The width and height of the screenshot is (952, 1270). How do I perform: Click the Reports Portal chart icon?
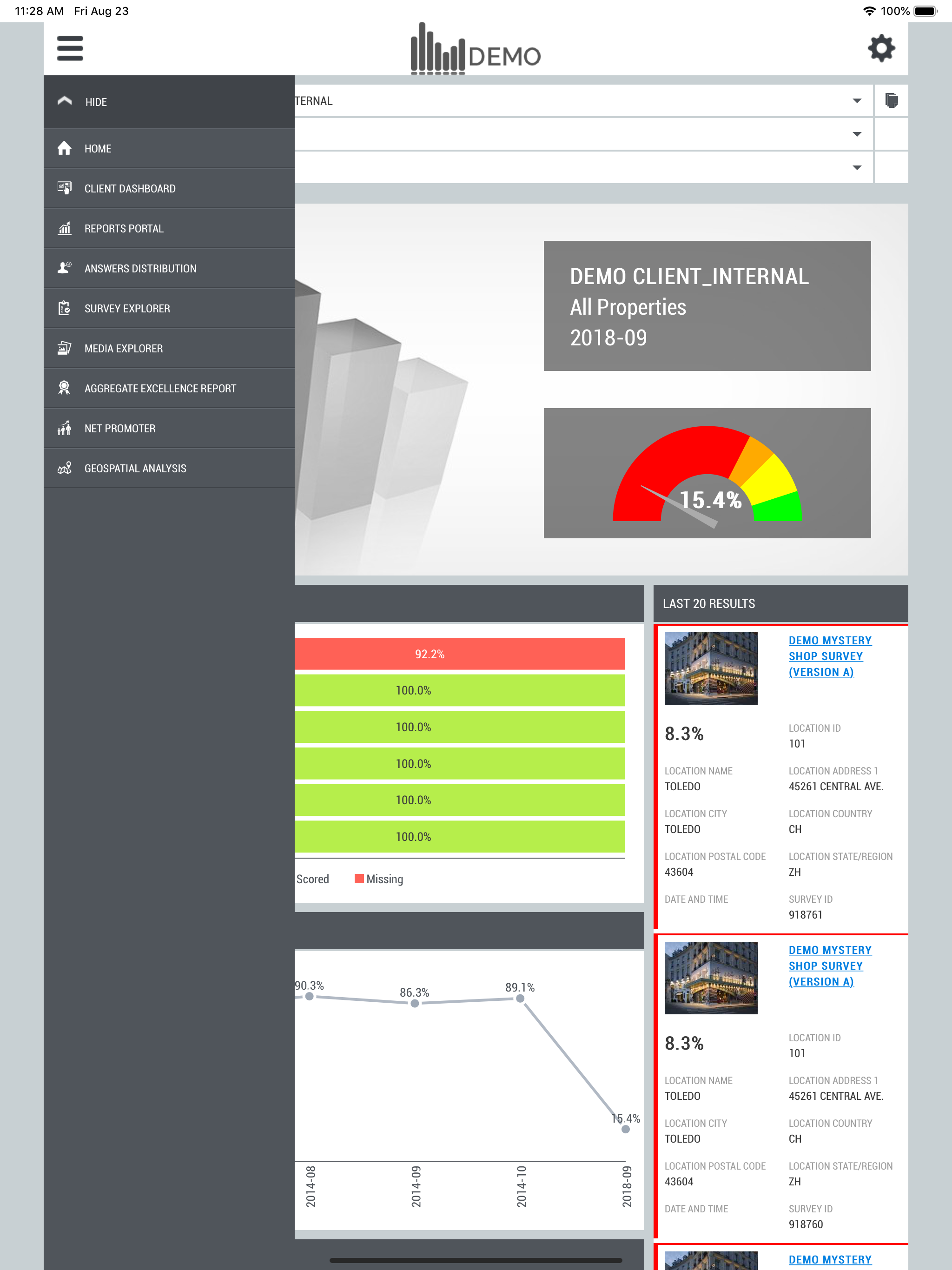[64, 229]
